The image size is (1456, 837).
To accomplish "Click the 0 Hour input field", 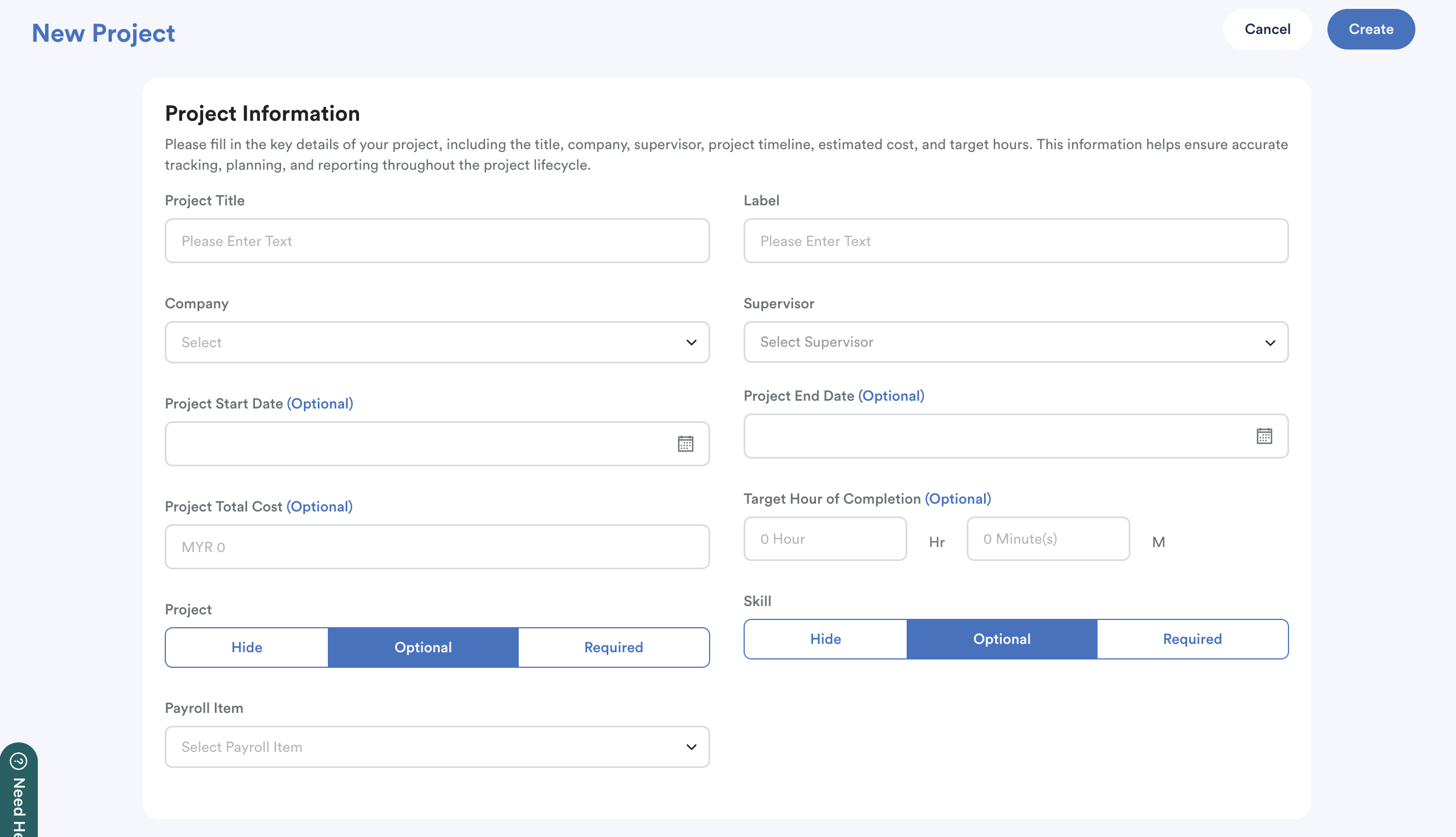I will pyautogui.click(x=825, y=539).
